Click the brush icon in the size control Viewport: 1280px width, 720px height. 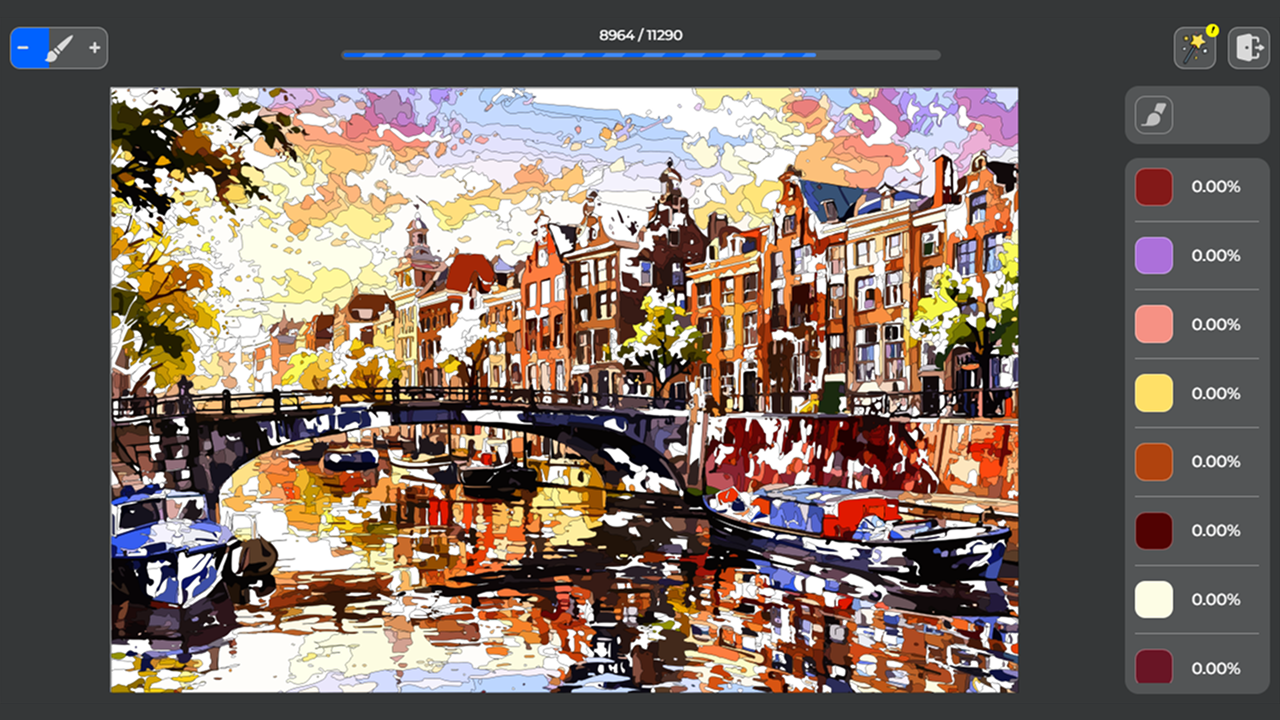pyautogui.click(x=57, y=47)
